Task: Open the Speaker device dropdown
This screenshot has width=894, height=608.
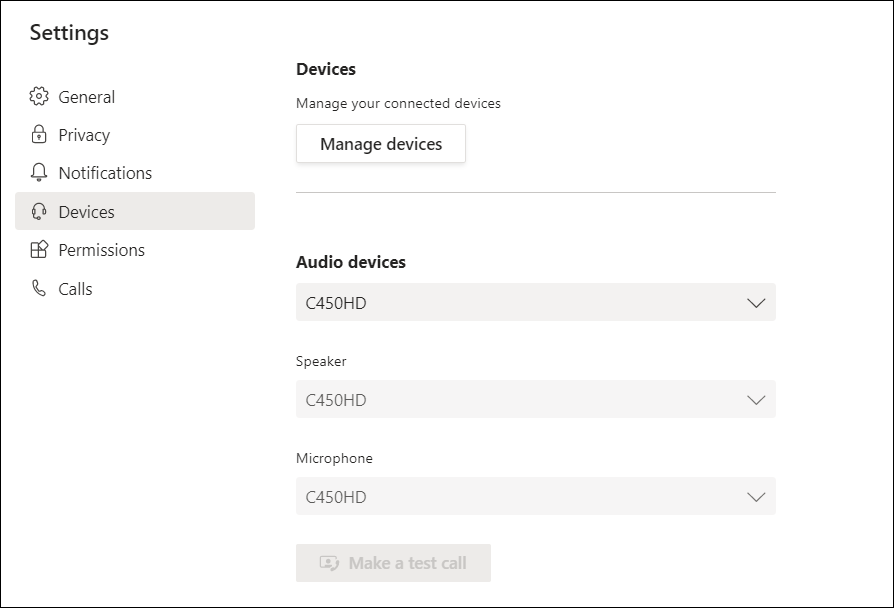Action: tap(536, 399)
